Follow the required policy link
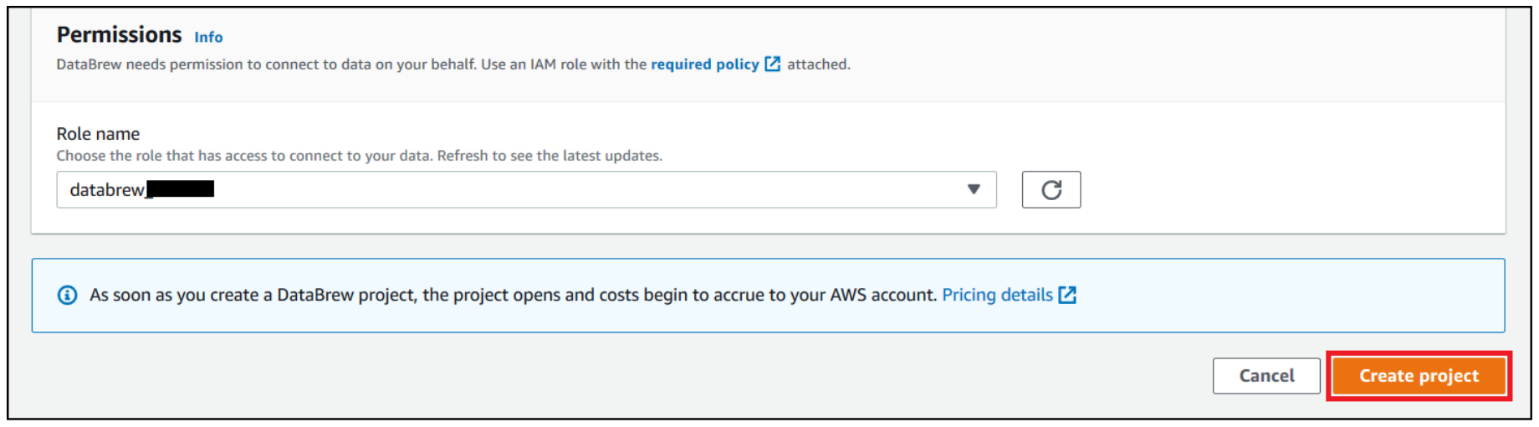Viewport: 1539px width, 427px height. pos(704,64)
